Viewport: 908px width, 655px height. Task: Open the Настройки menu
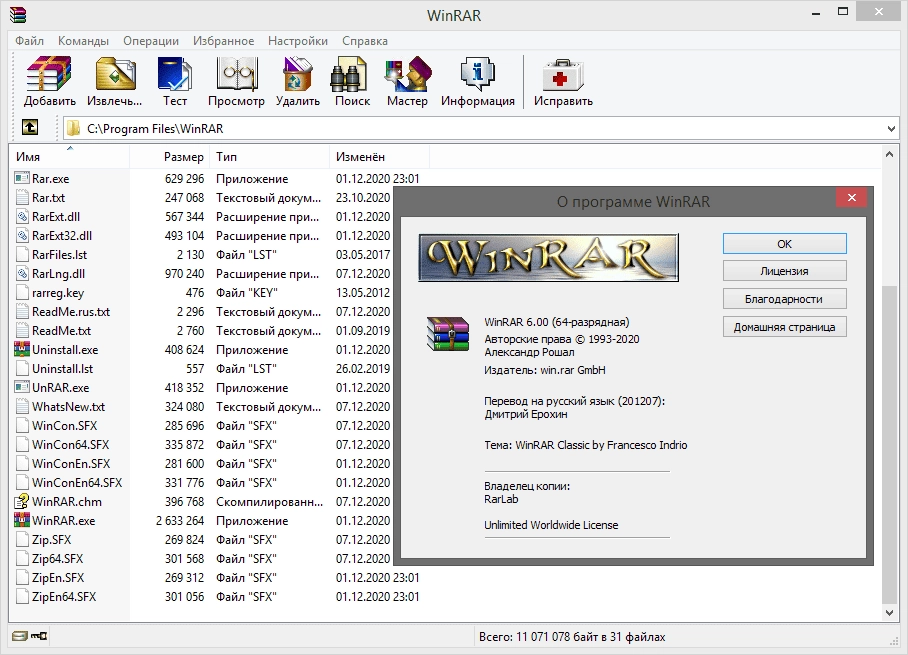tap(298, 41)
